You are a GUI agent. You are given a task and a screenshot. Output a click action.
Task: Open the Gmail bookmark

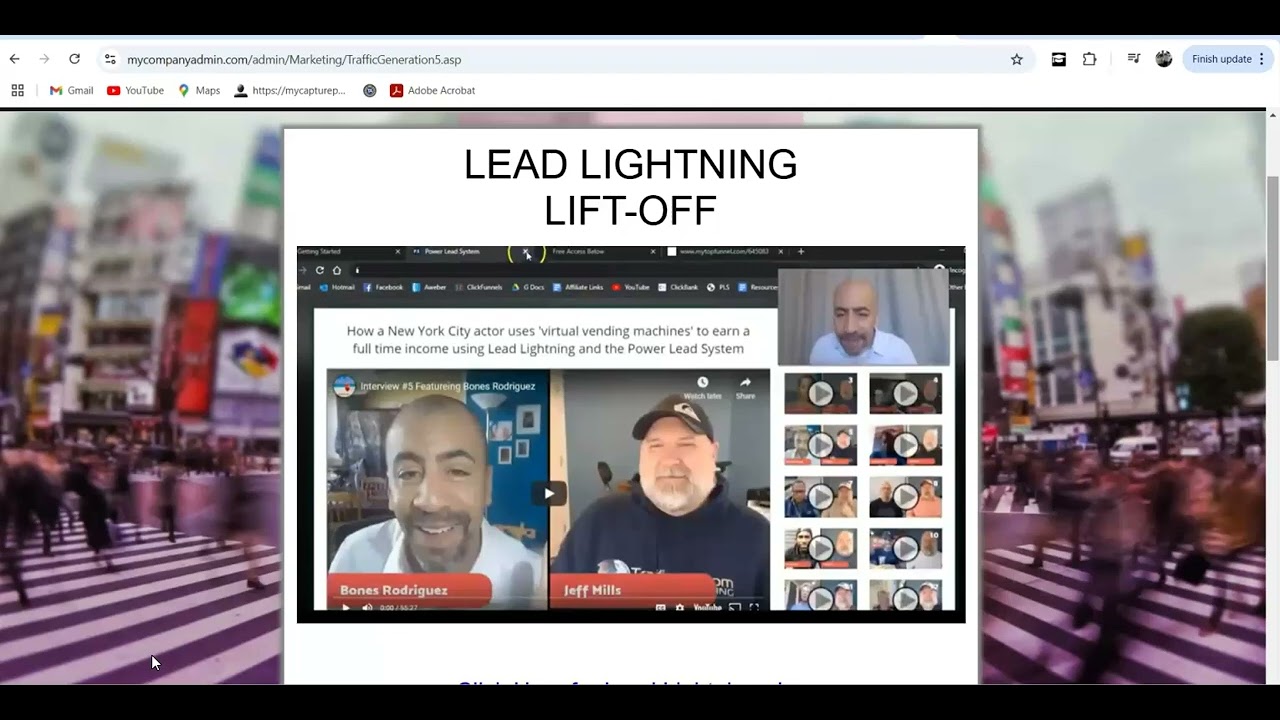click(x=72, y=90)
